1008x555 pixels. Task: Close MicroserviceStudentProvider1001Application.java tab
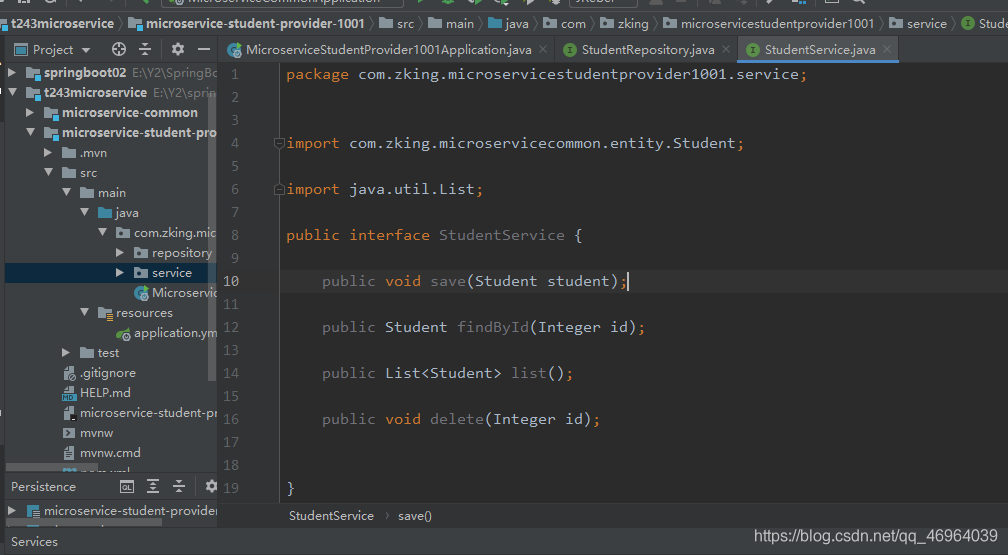click(543, 49)
